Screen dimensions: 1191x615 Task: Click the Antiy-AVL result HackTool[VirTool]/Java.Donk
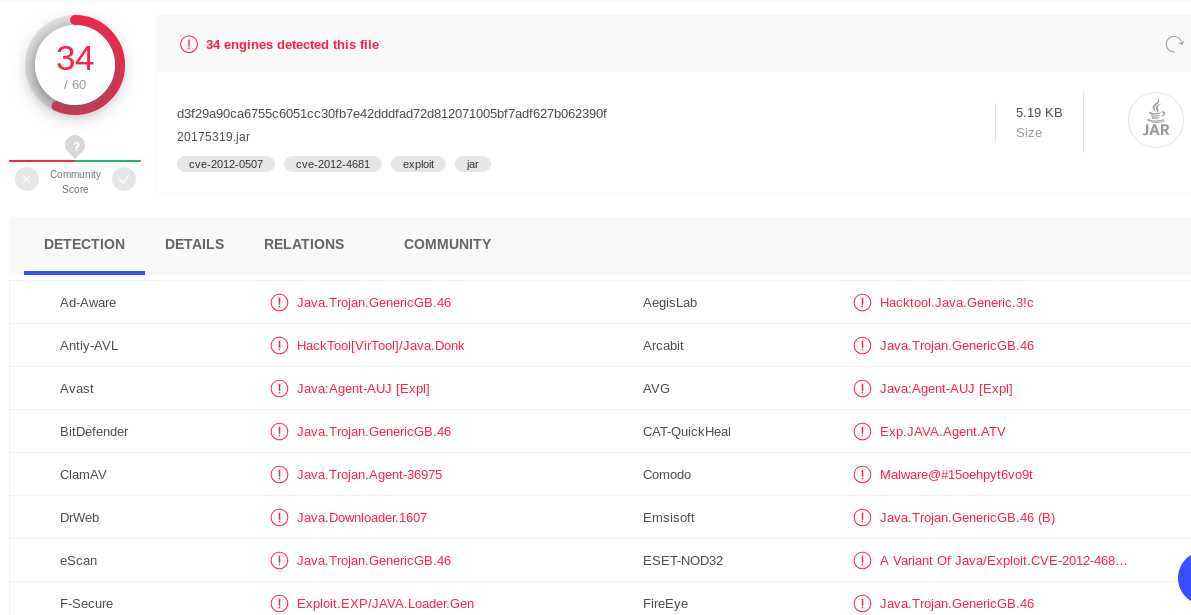click(x=381, y=345)
